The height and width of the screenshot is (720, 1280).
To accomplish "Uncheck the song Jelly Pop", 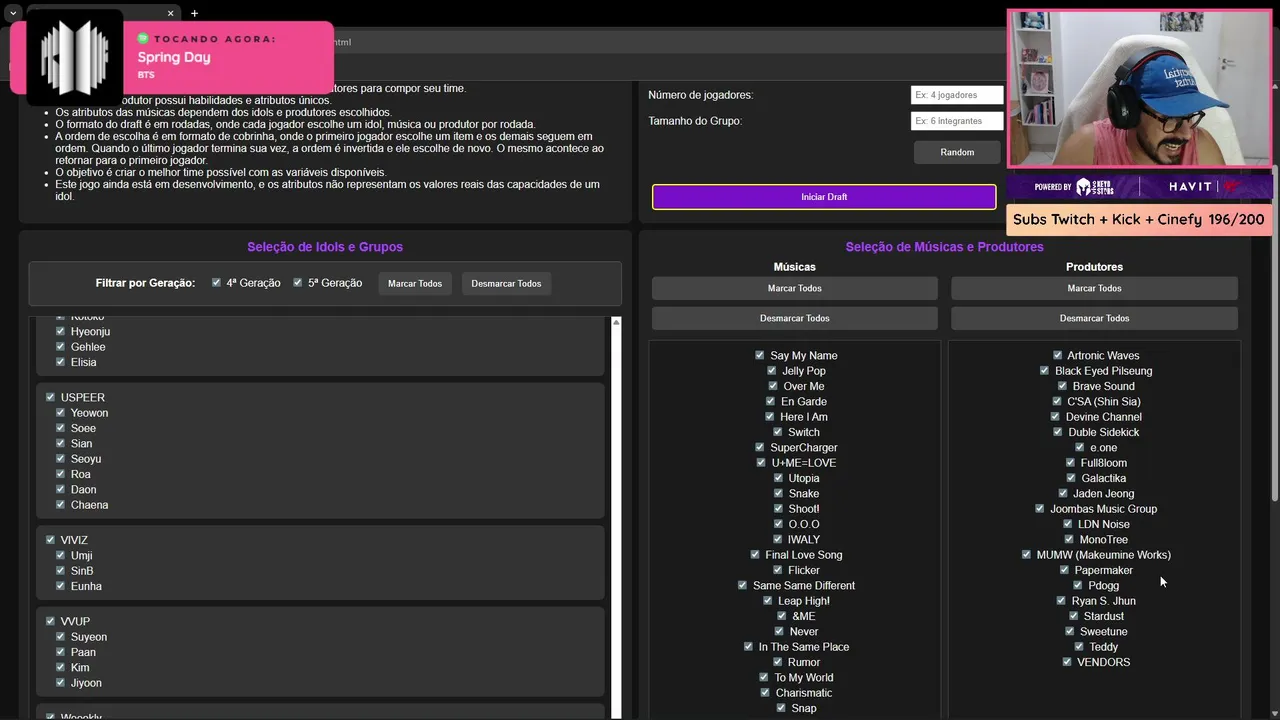I will [772, 371].
